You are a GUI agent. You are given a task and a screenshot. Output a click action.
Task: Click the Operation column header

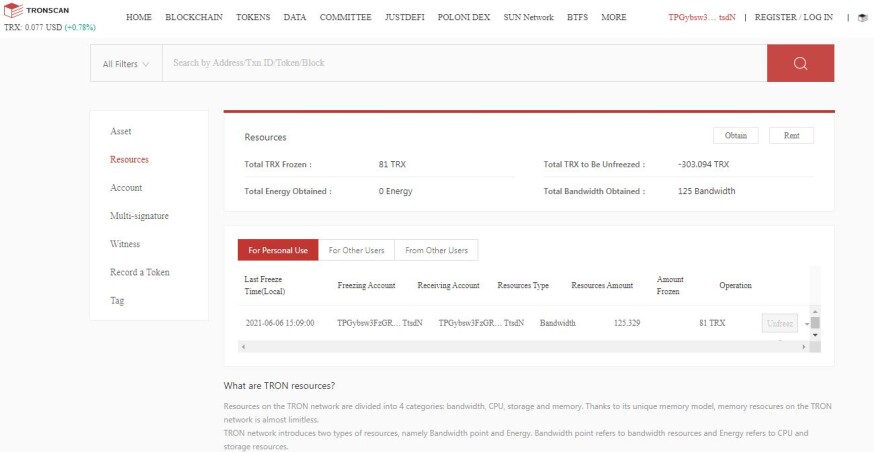click(x=735, y=285)
